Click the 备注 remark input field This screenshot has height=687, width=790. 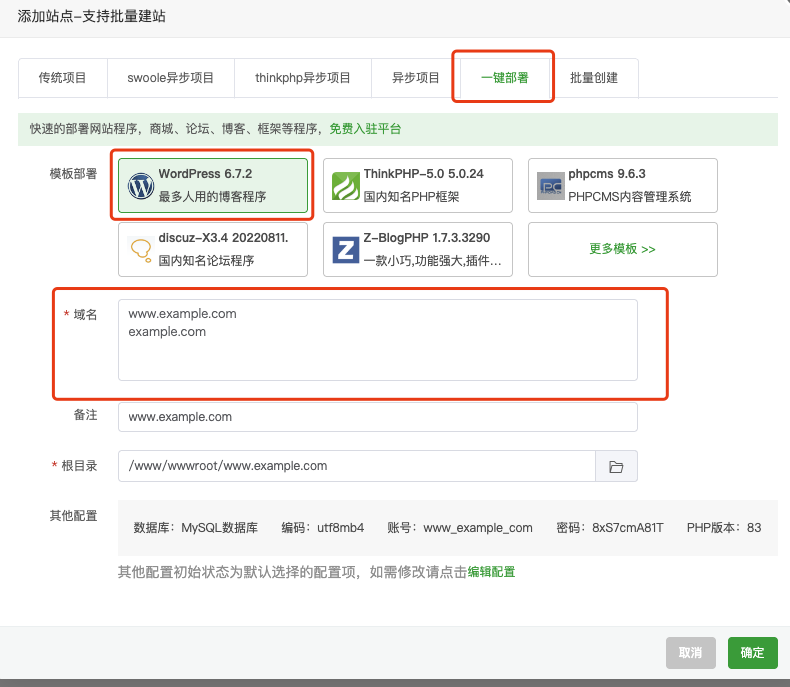tap(378, 417)
